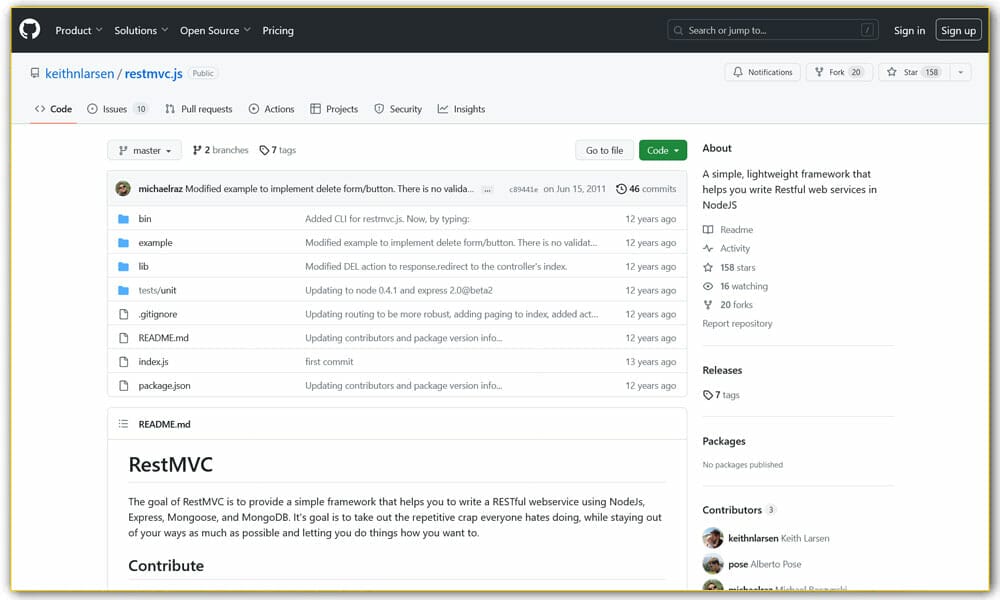Open the master branch dropdown
Image resolution: width=1000 pixels, height=600 pixels.
click(145, 150)
